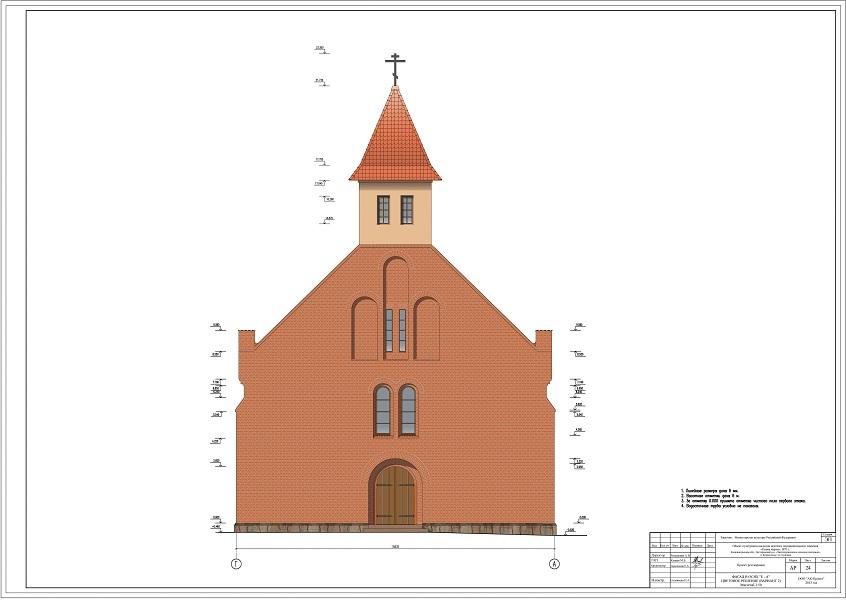Image resolution: width=846 pixels, height=600 pixels.
Task: Click the left window of the bell tower
Action: [x=383, y=210]
